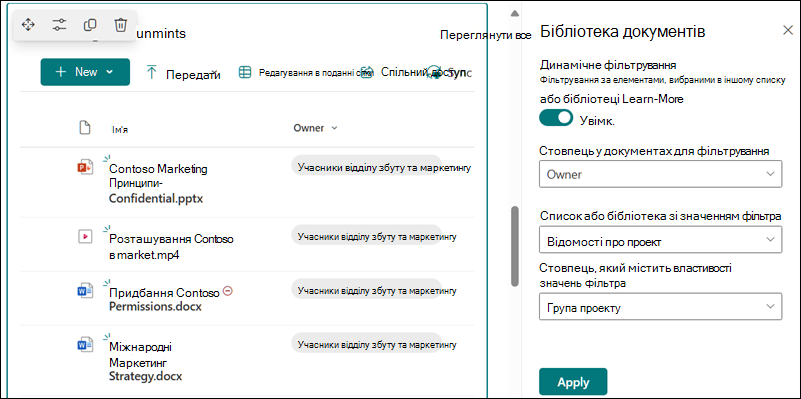The image size is (801, 399).
Task: Open Розташування Contoso в market.mp4 file
Action: point(171,247)
